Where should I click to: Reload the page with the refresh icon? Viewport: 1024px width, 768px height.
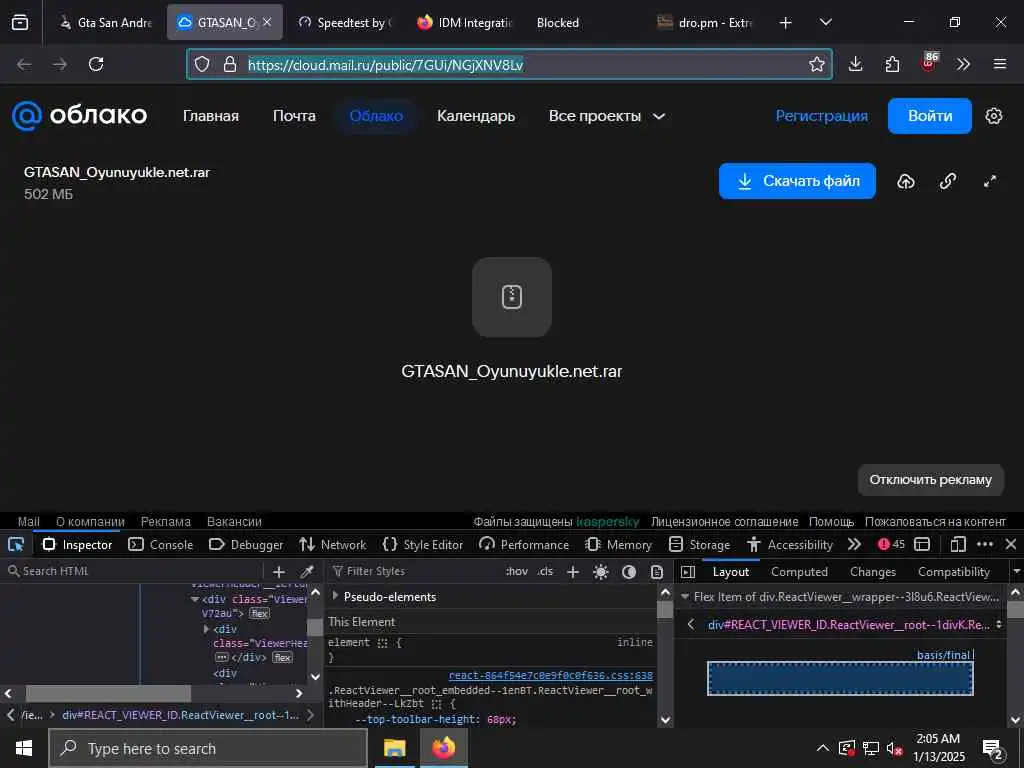coord(96,64)
